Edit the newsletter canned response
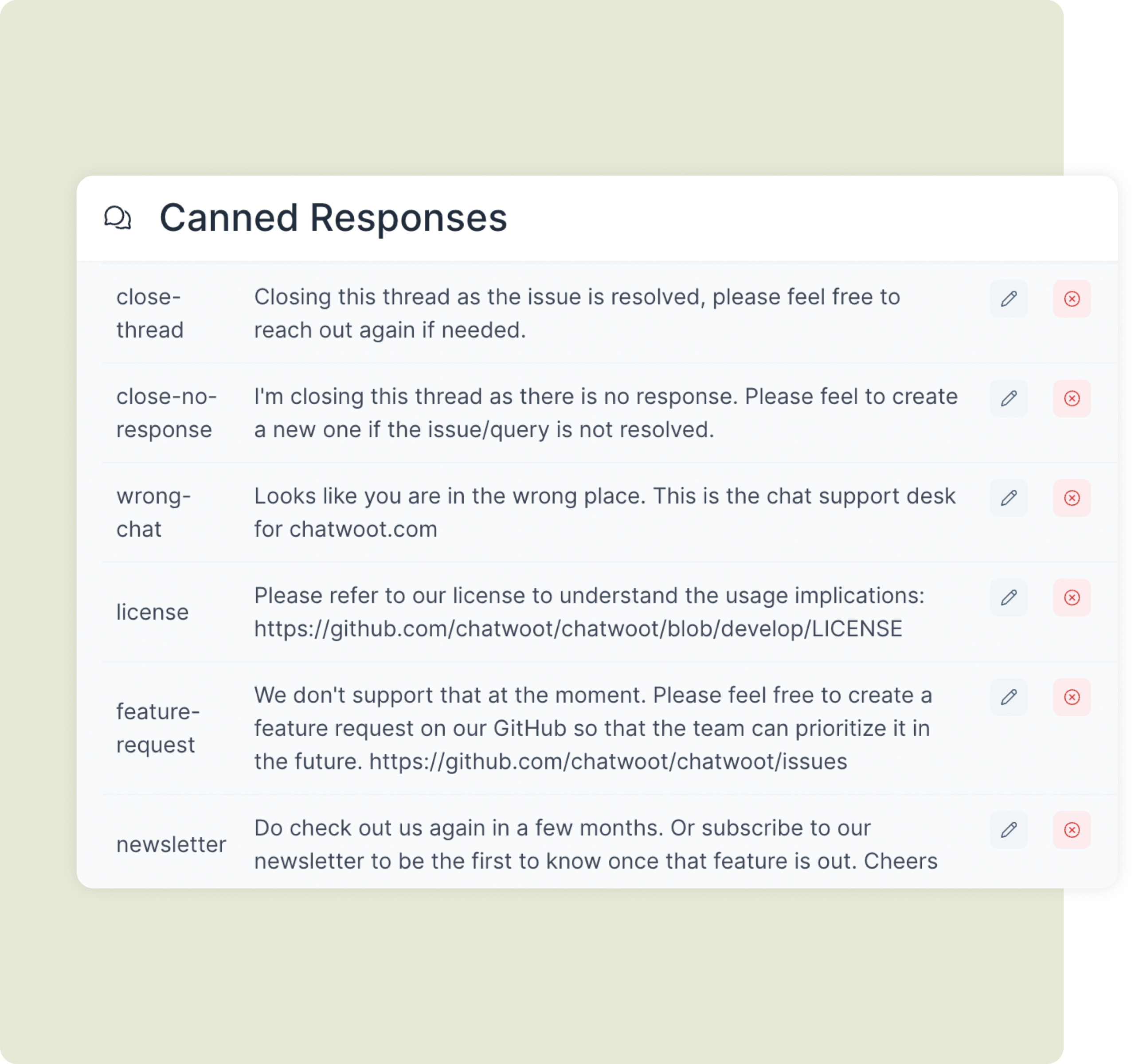Viewport: 1135px width, 1064px height. pyautogui.click(x=1010, y=830)
